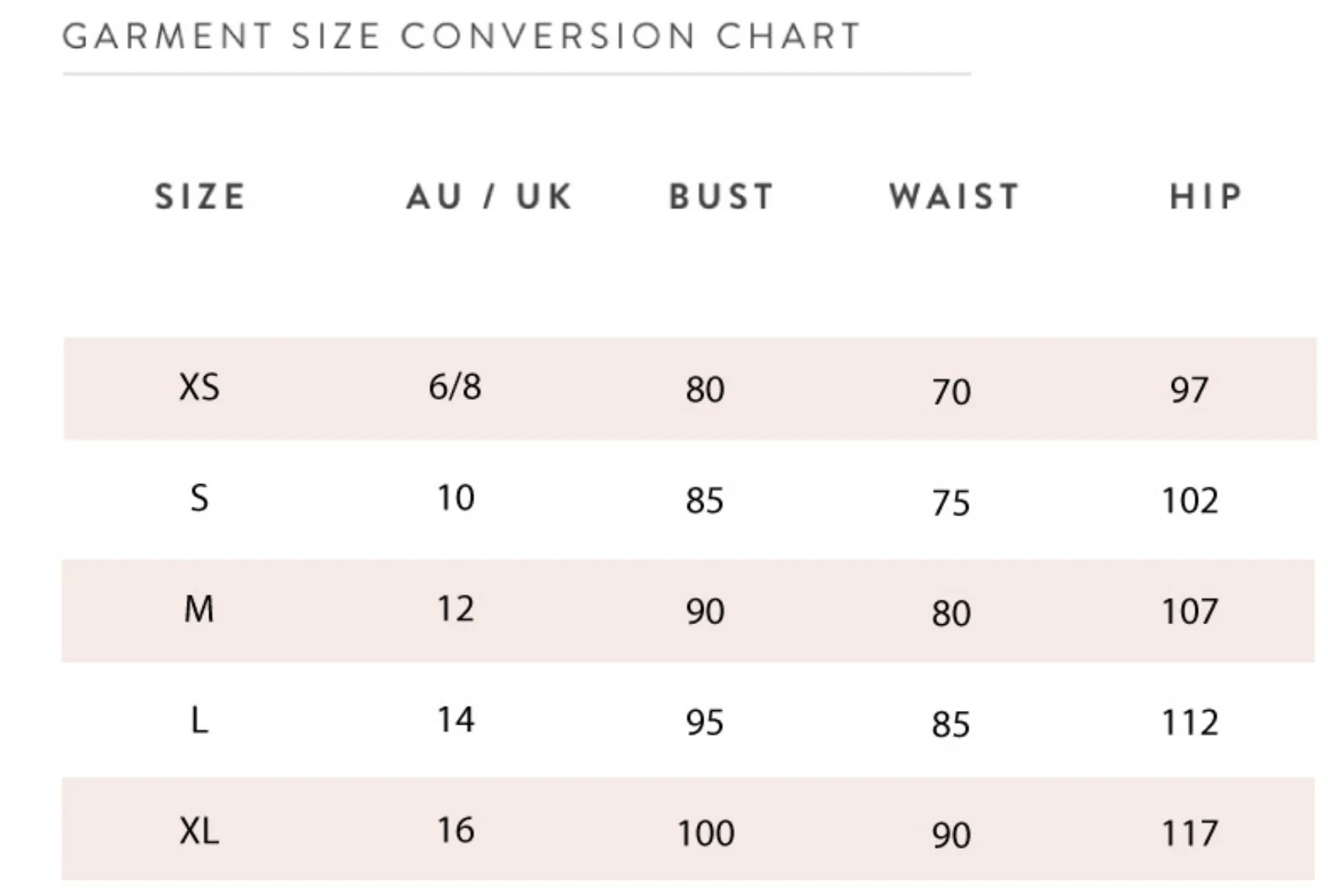Click the AU/UK size 12 cell
Screen dimensions: 1328x896
455,609
